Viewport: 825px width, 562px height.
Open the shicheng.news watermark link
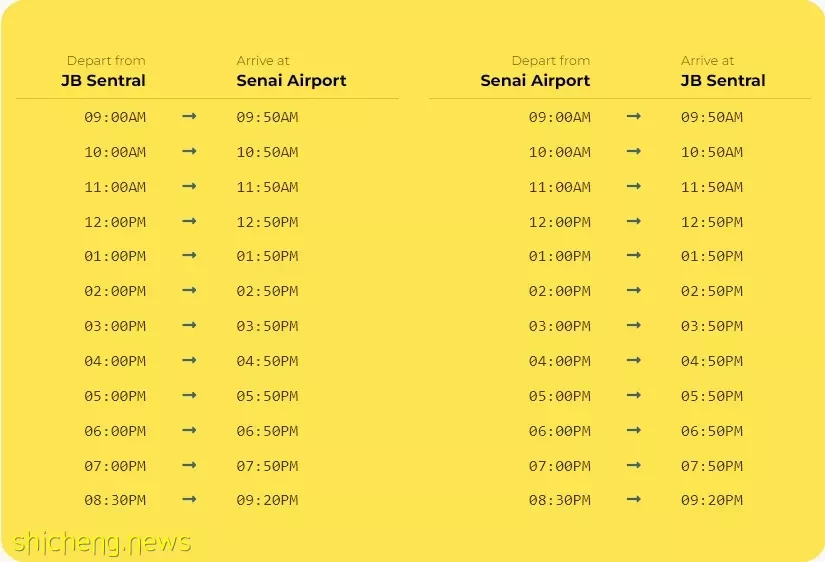(102, 542)
